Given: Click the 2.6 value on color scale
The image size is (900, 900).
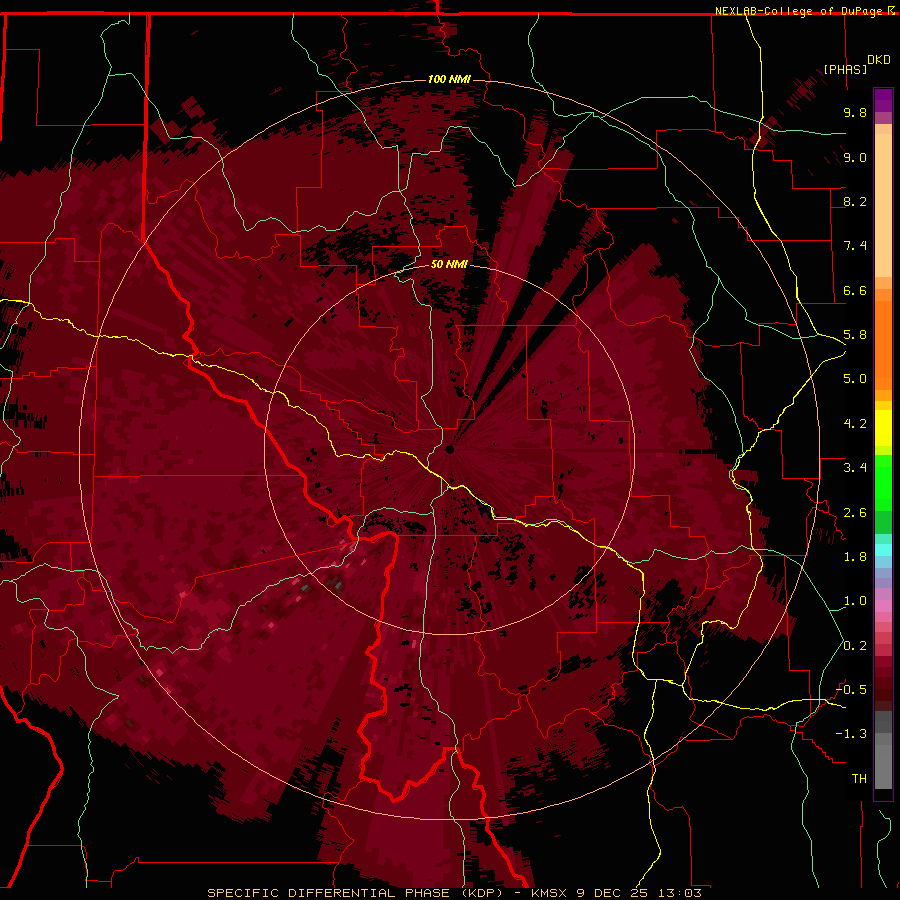Looking at the screenshot, I should click(855, 513).
